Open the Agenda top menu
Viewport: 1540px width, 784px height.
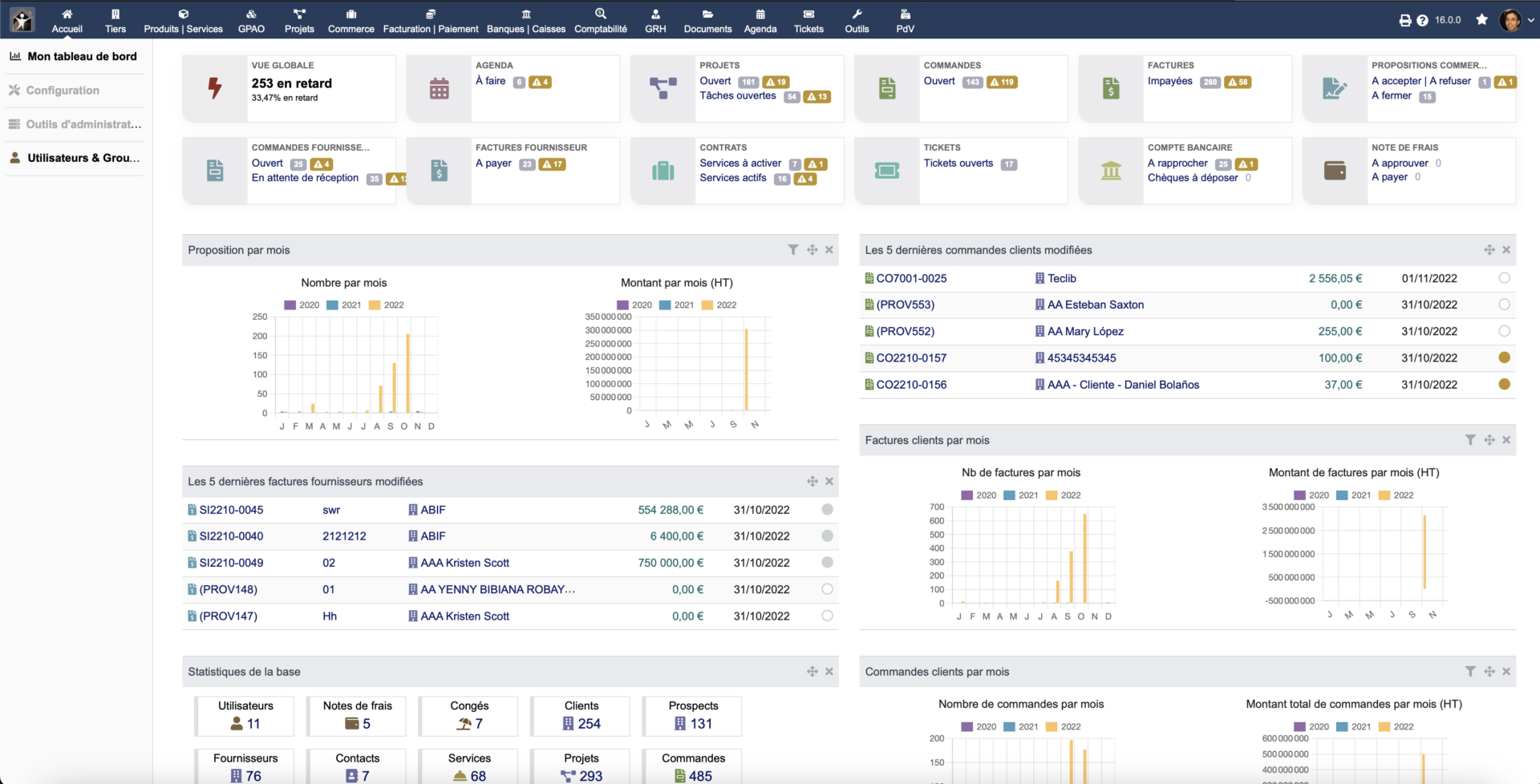pyautogui.click(x=760, y=21)
